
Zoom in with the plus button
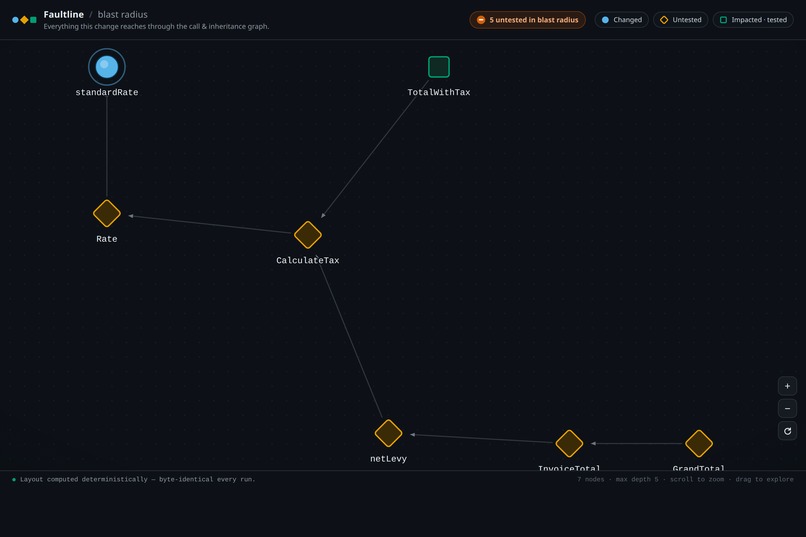(787, 386)
